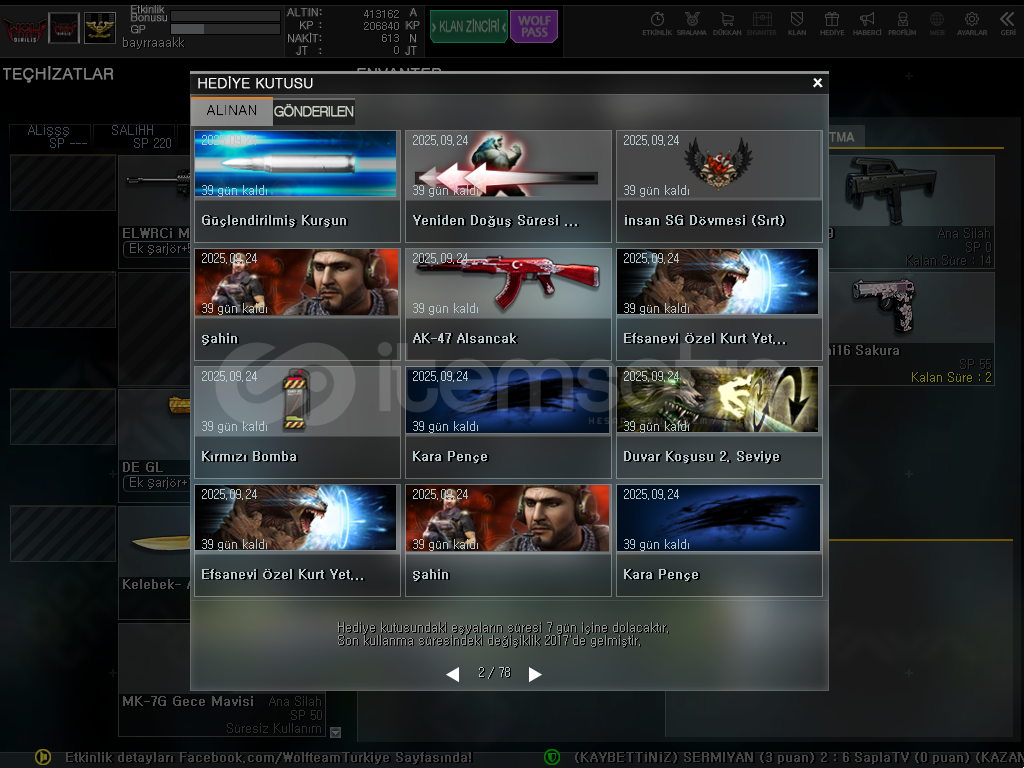
Task: Click the Etkinlik Bonusu progress bar
Action: click(x=225, y=16)
